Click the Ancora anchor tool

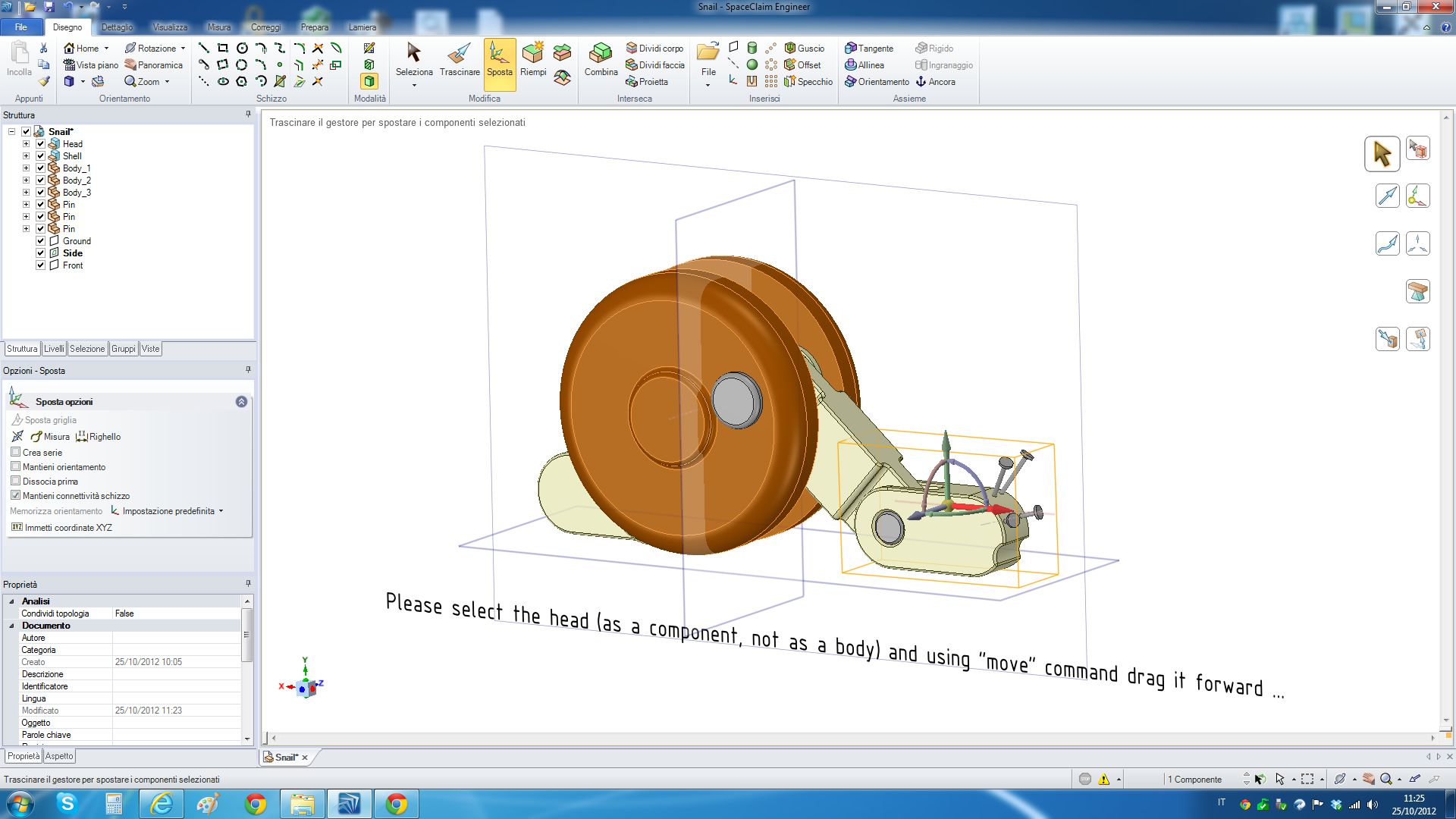point(936,81)
